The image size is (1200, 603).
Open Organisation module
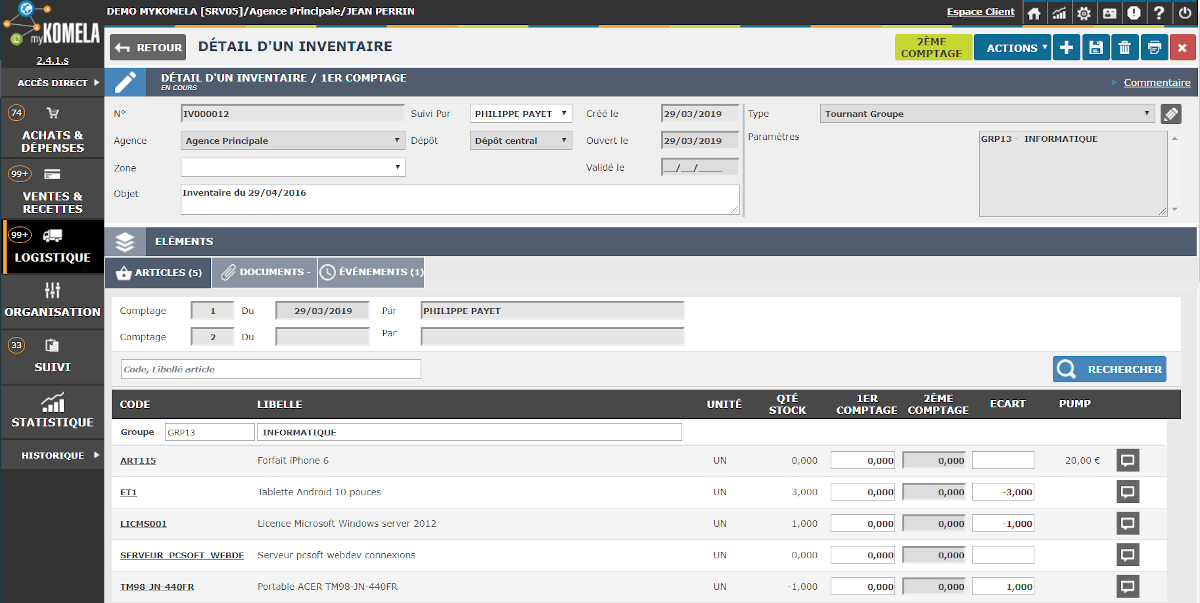(52, 301)
